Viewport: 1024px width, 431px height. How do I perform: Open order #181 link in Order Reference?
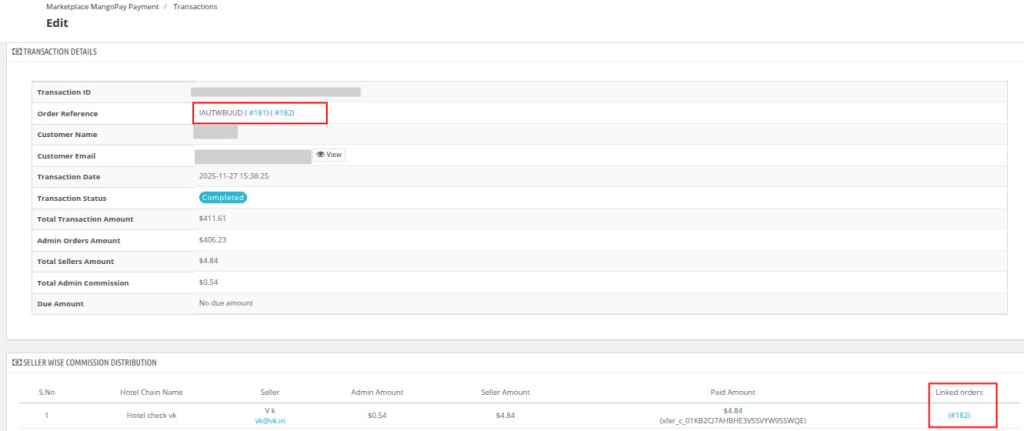[x=258, y=113]
